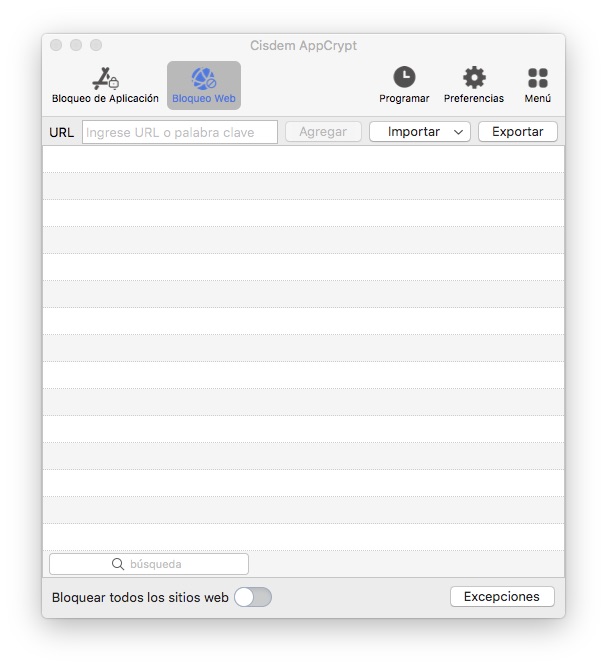Click the Bloquear todos los sitios web label
The image size is (607, 668).
[x=140, y=597]
